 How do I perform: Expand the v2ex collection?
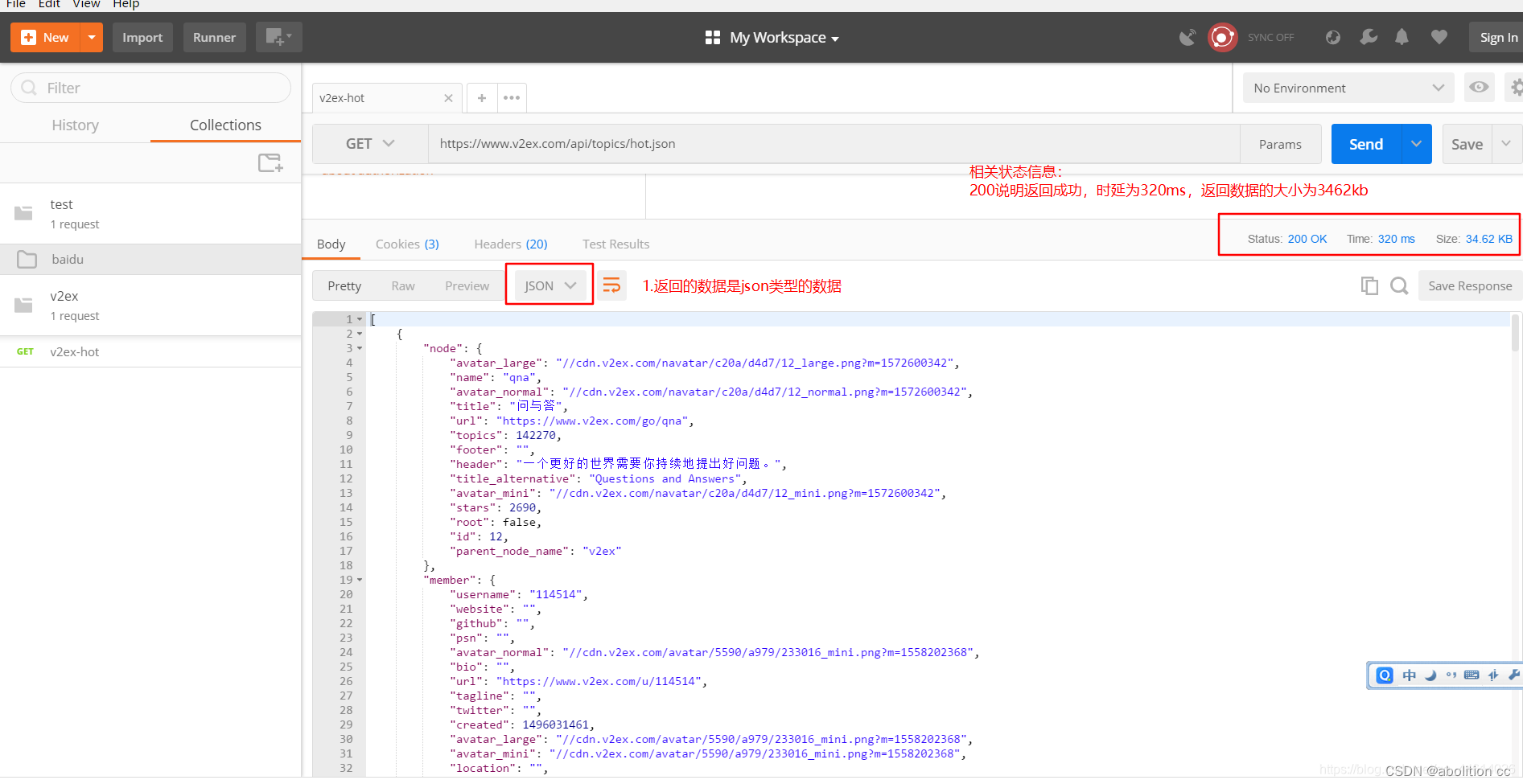pos(150,305)
